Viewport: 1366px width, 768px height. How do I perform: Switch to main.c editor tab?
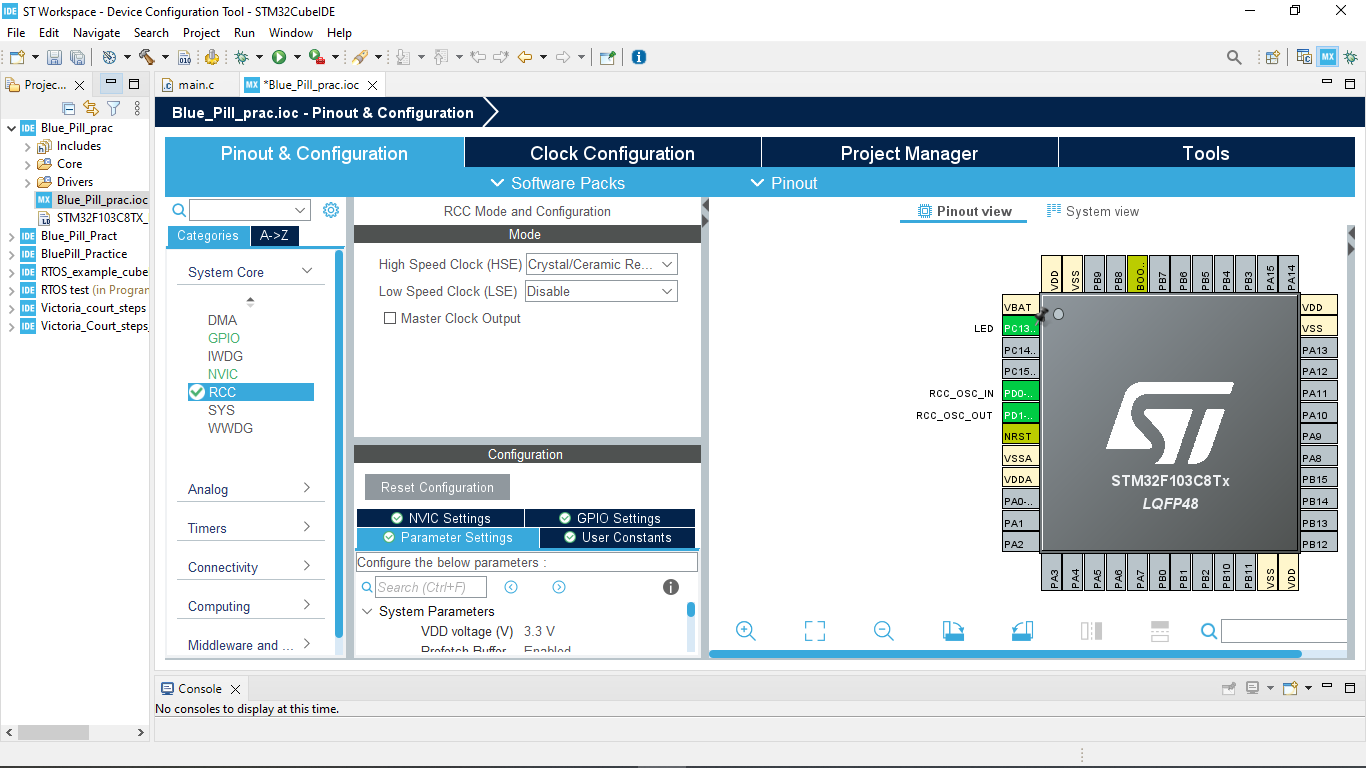[196, 85]
